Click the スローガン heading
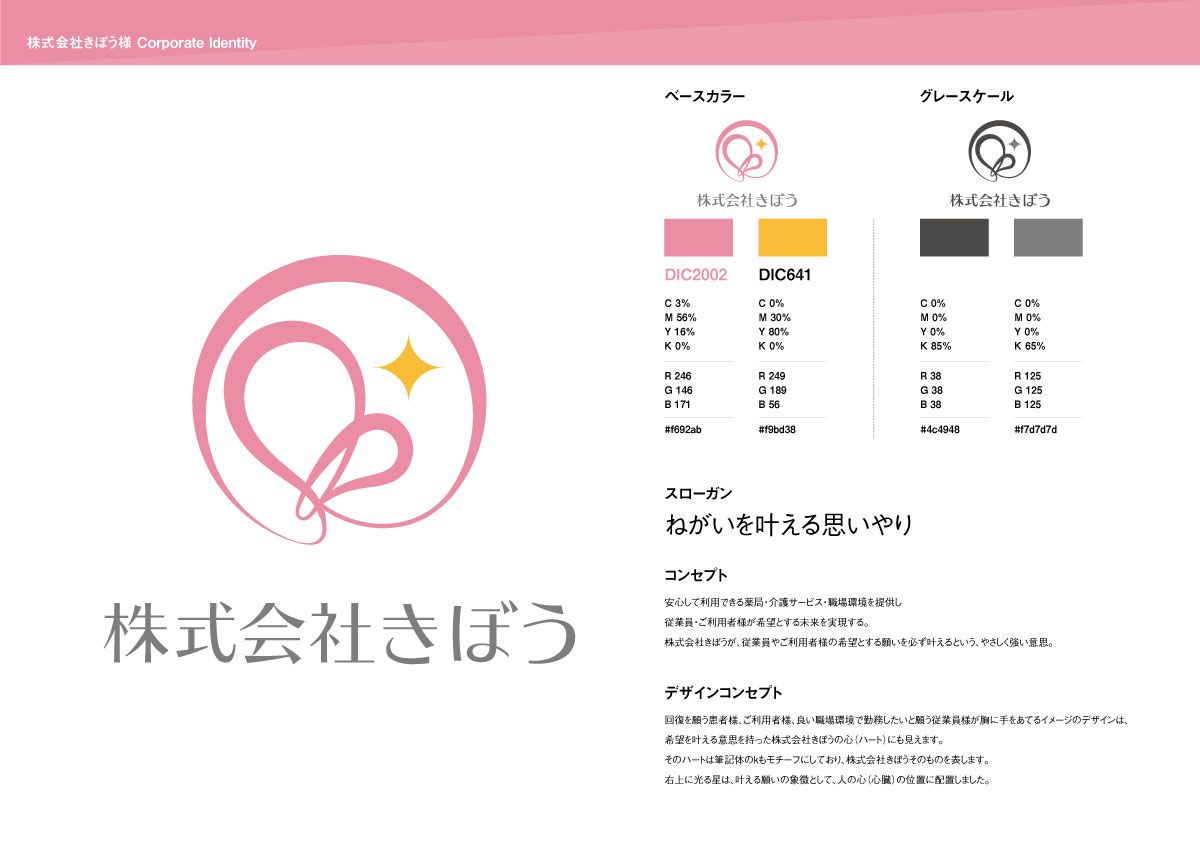1200x848 pixels. tap(698, 494)
